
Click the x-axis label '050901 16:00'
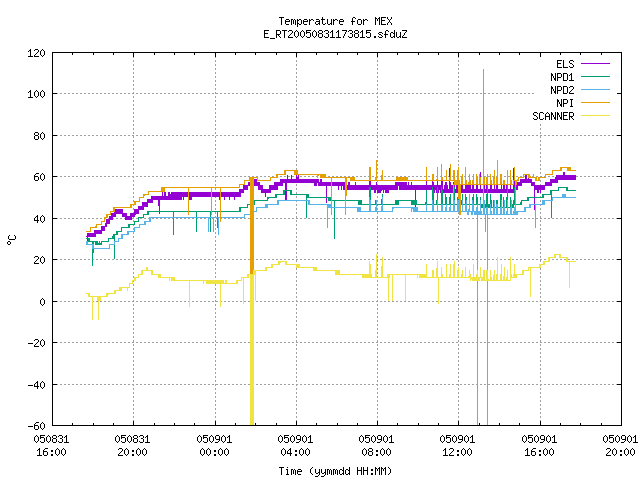[539, 446]
